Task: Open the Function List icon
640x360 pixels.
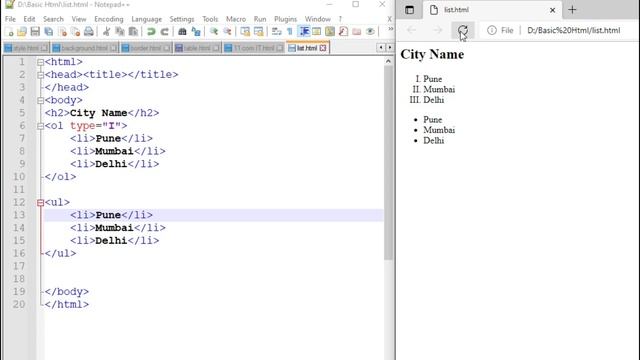Action: pyautogui.click(x=343, y=31)
